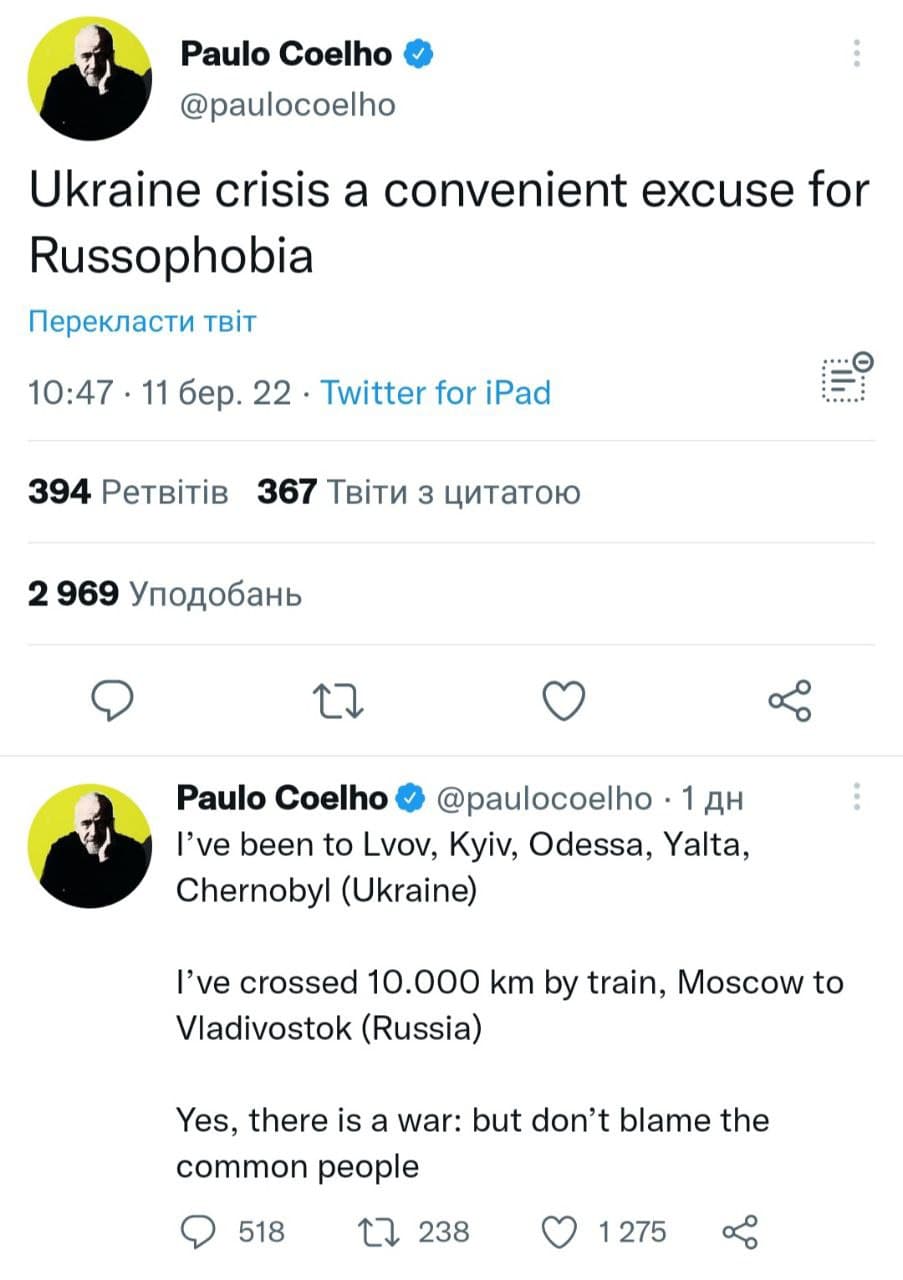Open the 'Twitter for iPad' source link
This screenshot has height=1280, width=903.
coord(435,392)
